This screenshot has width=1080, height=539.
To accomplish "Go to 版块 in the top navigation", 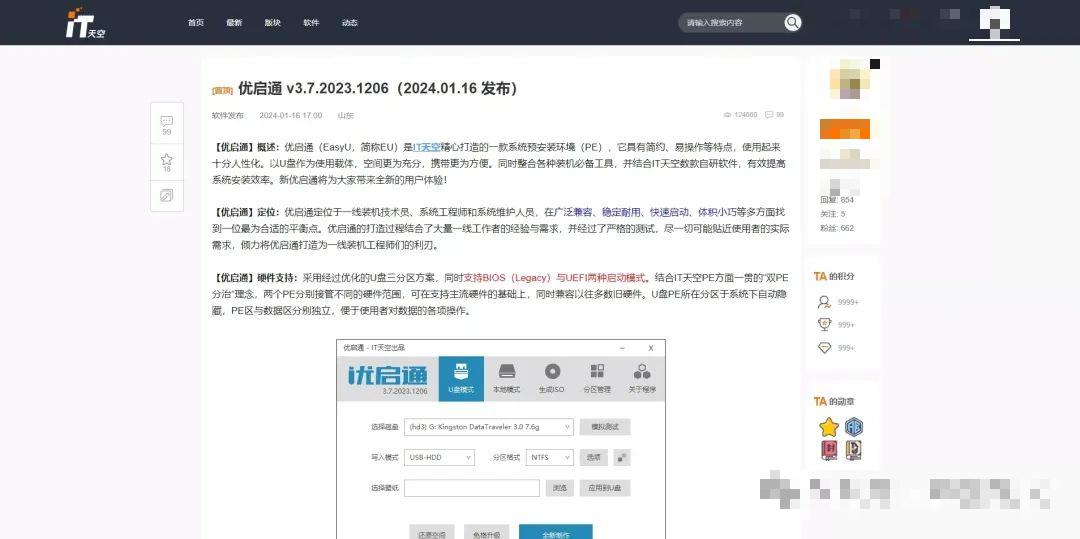I will point(273,23).
